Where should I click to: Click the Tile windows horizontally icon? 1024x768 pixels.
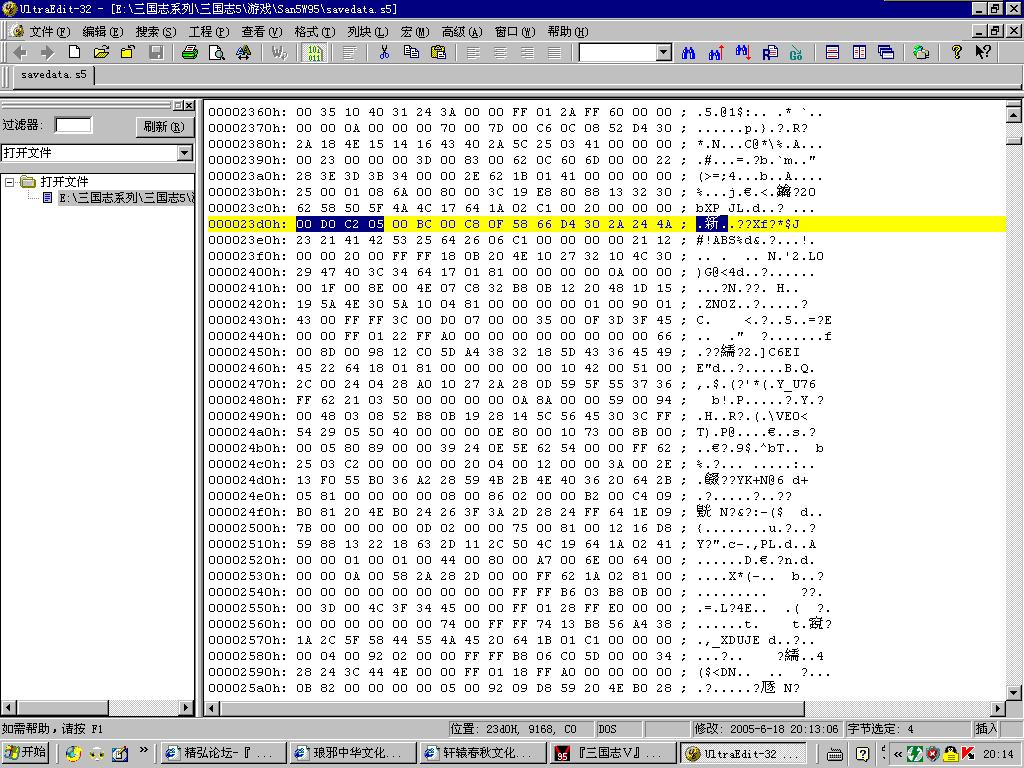(x=832, y=52)
